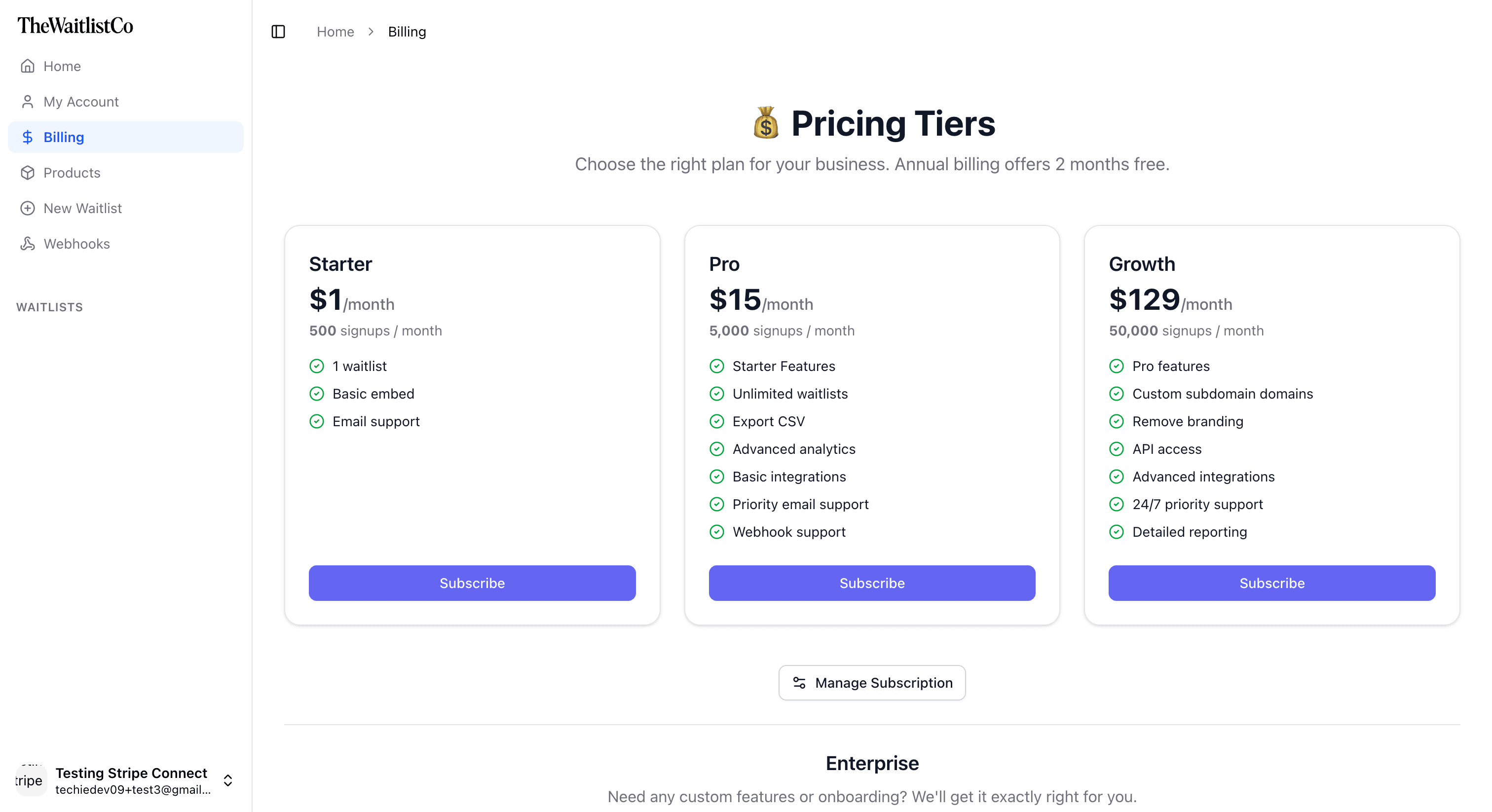
Task: Navigate to Home via the breadcrumb link
Action: tap(335, 32)
